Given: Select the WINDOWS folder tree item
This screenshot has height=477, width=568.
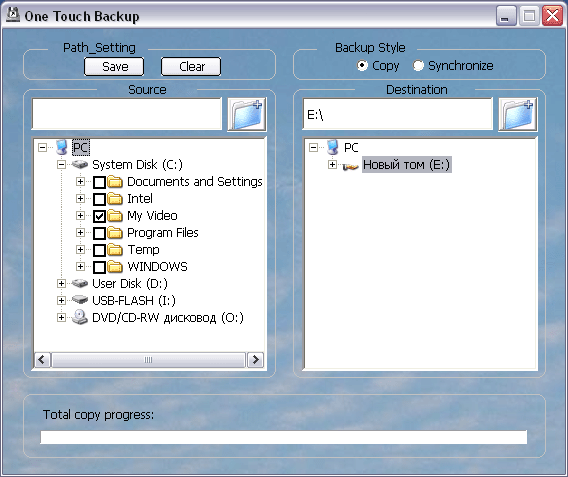Looking at the screenshot, I should point(157,267).
